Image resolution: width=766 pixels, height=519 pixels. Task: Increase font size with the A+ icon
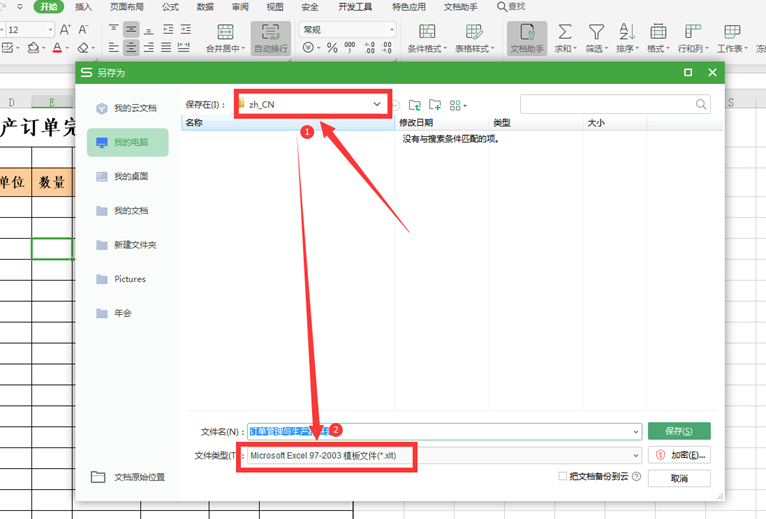[x=65, y=30]
